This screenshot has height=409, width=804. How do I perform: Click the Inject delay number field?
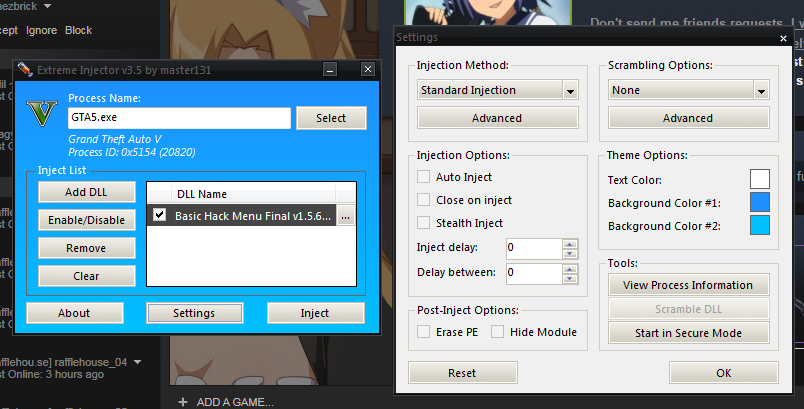coord(534,249)
